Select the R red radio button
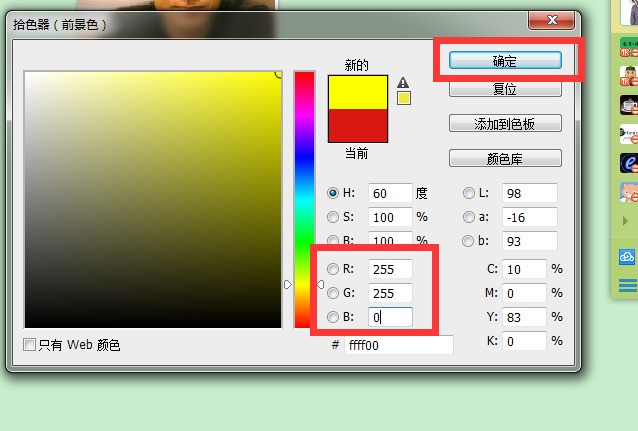This screenshot has height=431, width=638. click(333, 269)
